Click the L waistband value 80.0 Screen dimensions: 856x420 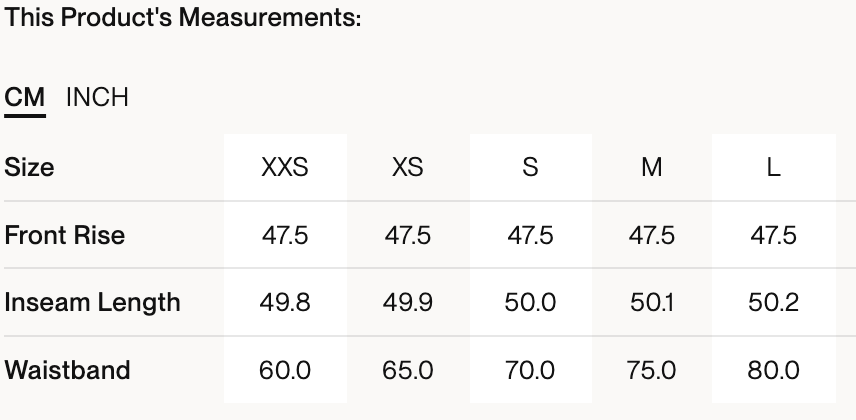point(774,371)
